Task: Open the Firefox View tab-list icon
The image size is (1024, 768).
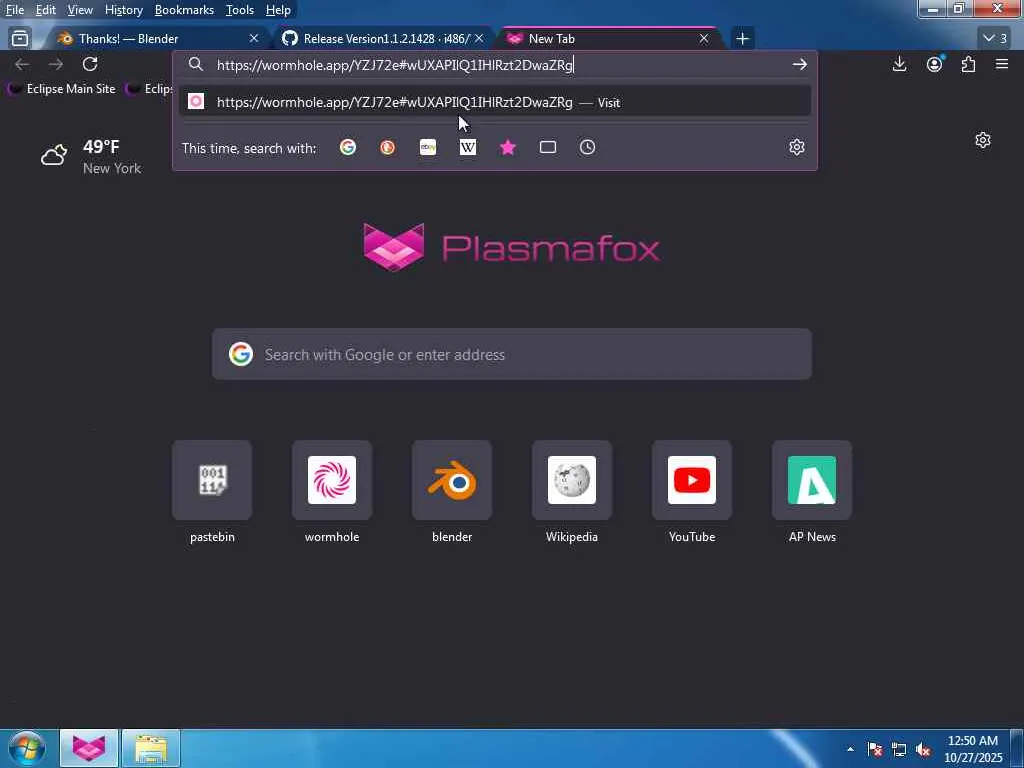Action: point(20,39)
